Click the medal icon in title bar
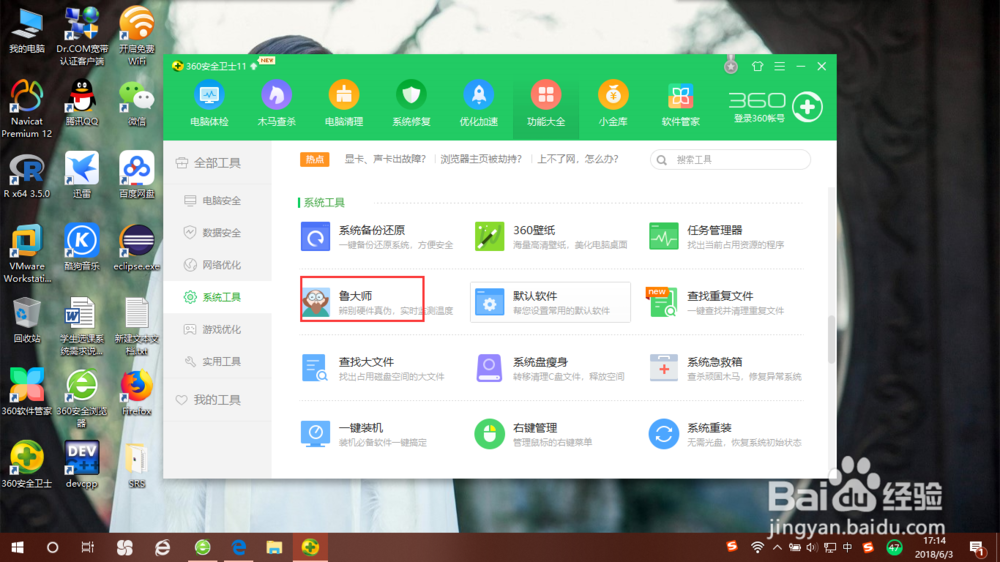 click(x=731, y=65)
